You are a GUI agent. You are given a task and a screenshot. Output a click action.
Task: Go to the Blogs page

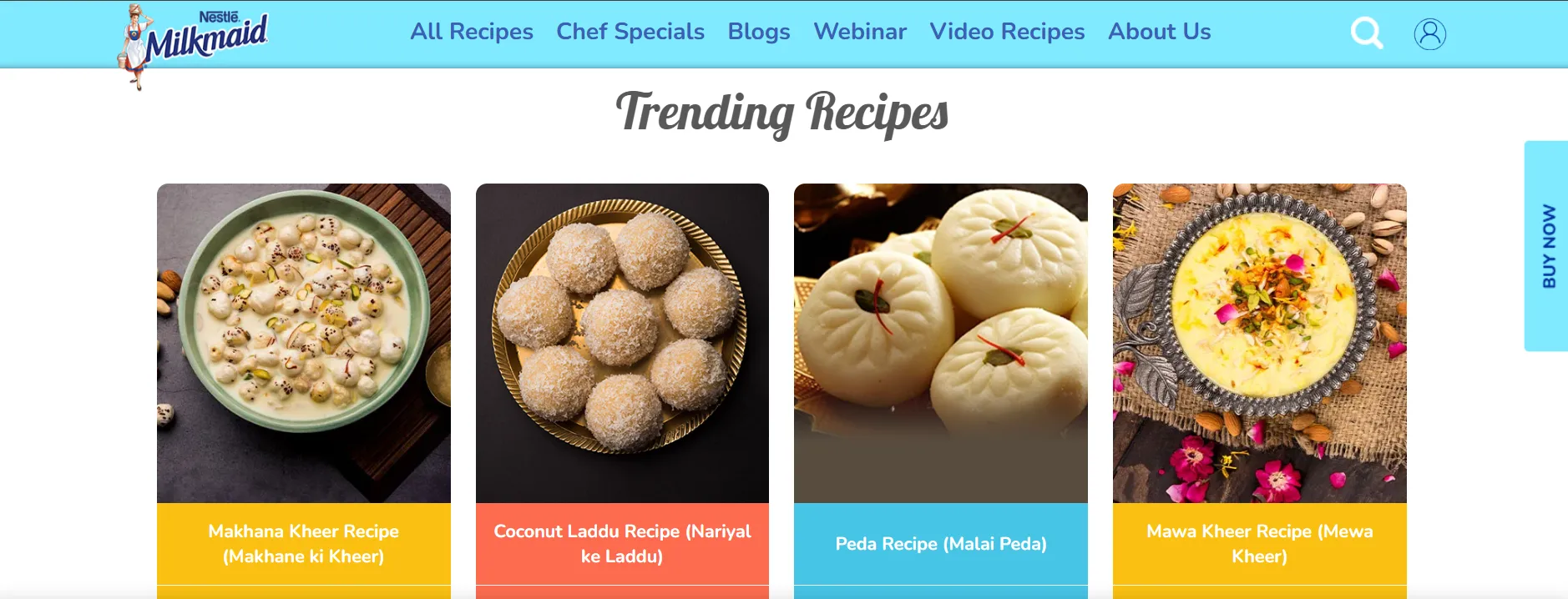click(x=759, y=32)
